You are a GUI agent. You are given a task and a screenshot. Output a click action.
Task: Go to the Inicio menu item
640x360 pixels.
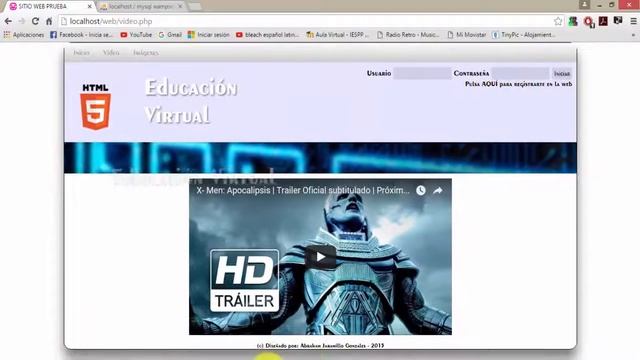coord(82,53)
